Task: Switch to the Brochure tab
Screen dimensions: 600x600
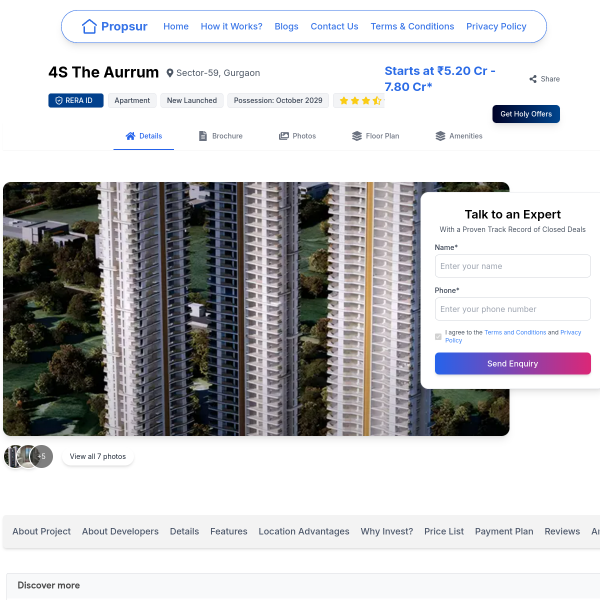Action: point(221,136)
